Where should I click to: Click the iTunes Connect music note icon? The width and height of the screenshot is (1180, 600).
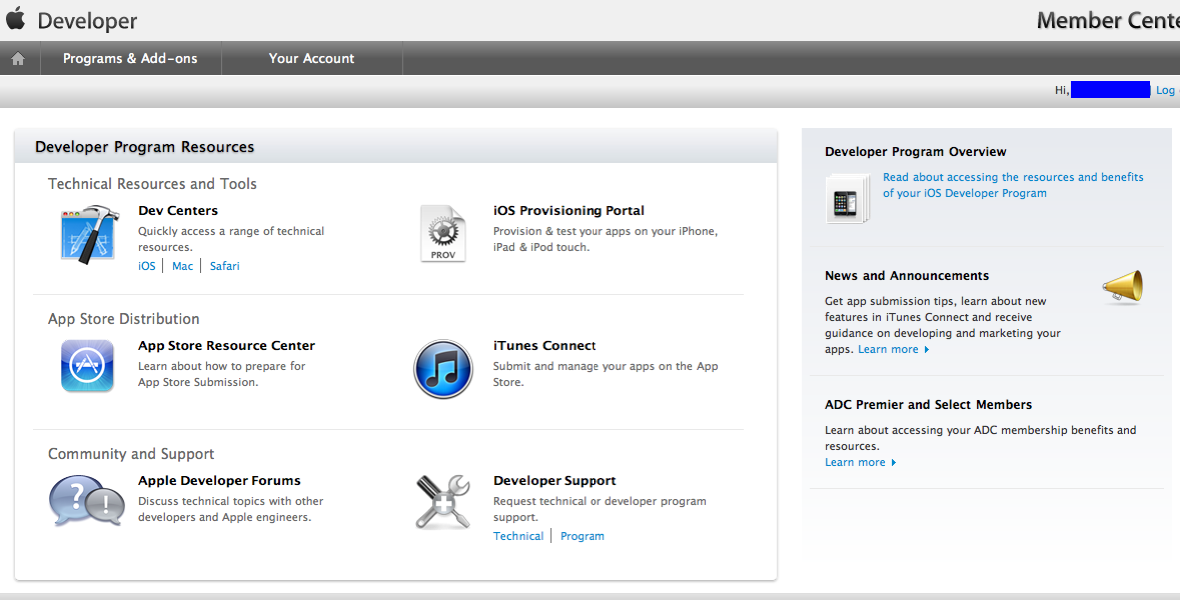pyautogui.click(x=443, y=369)
